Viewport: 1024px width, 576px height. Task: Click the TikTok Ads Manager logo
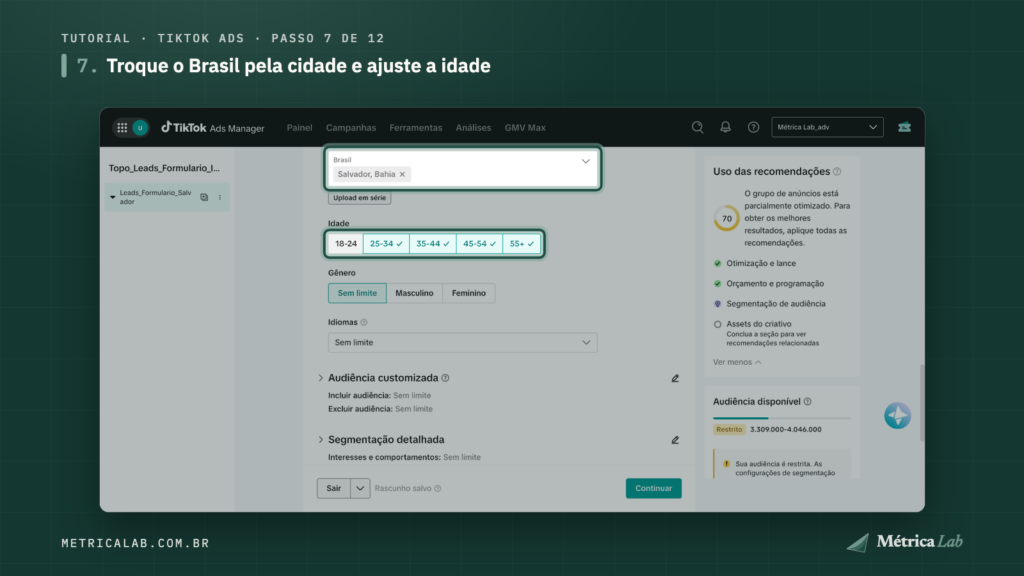point(213,127)
